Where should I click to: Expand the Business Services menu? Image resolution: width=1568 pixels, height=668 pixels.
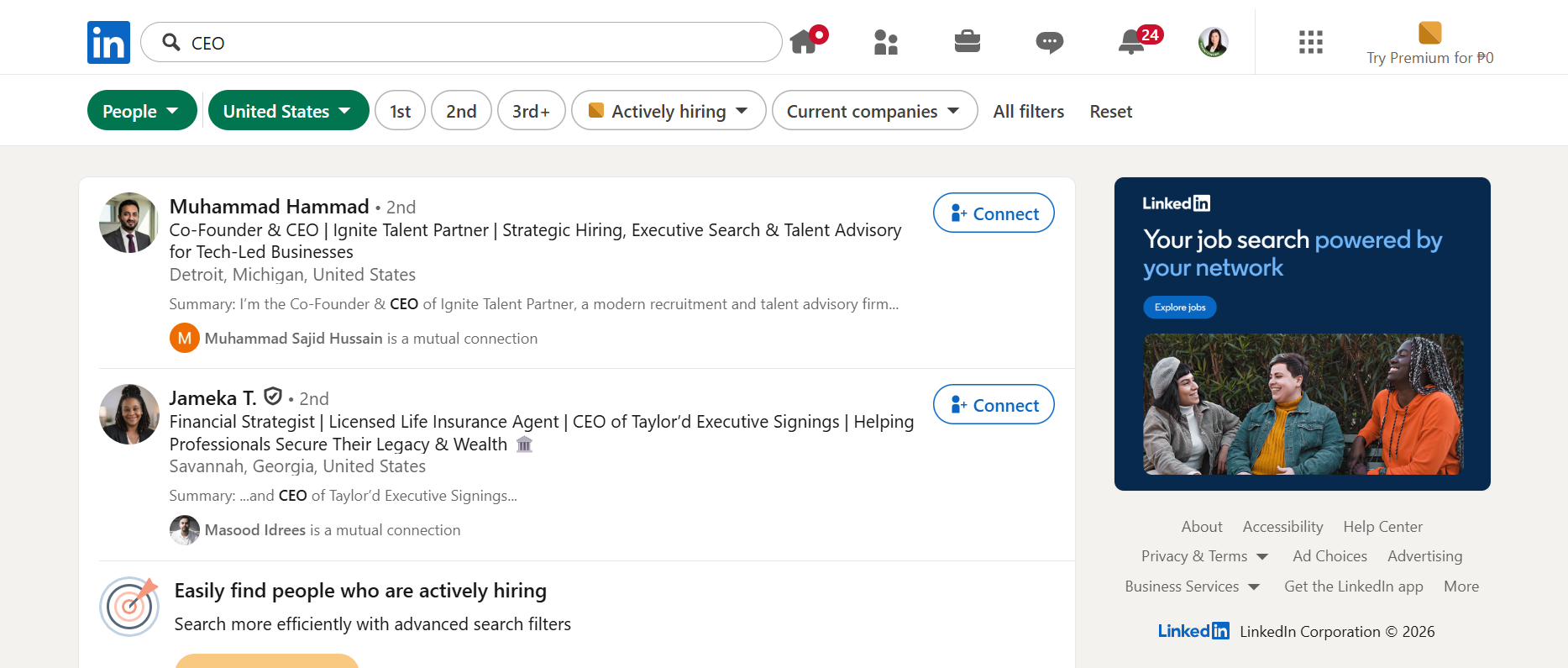[x=1193, y=586]
